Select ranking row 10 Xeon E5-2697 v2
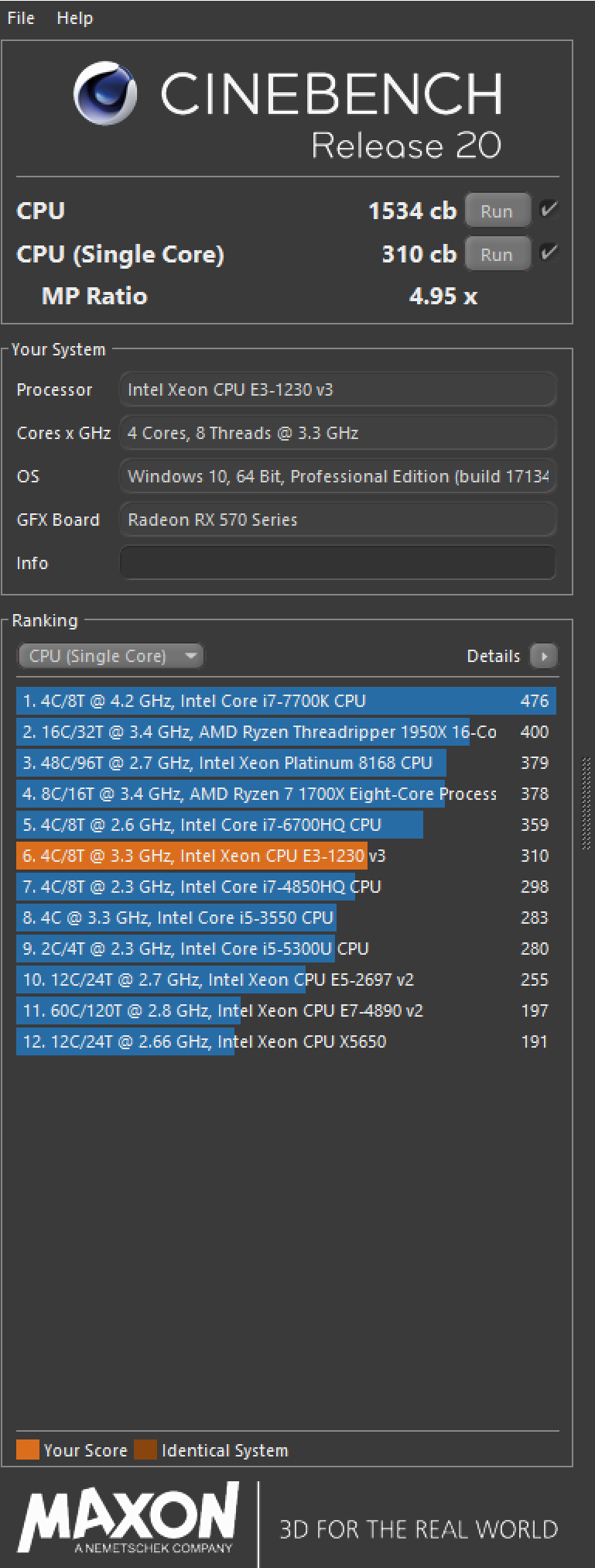The height and width of the screenshot is (1568, 595). (286, 980)
